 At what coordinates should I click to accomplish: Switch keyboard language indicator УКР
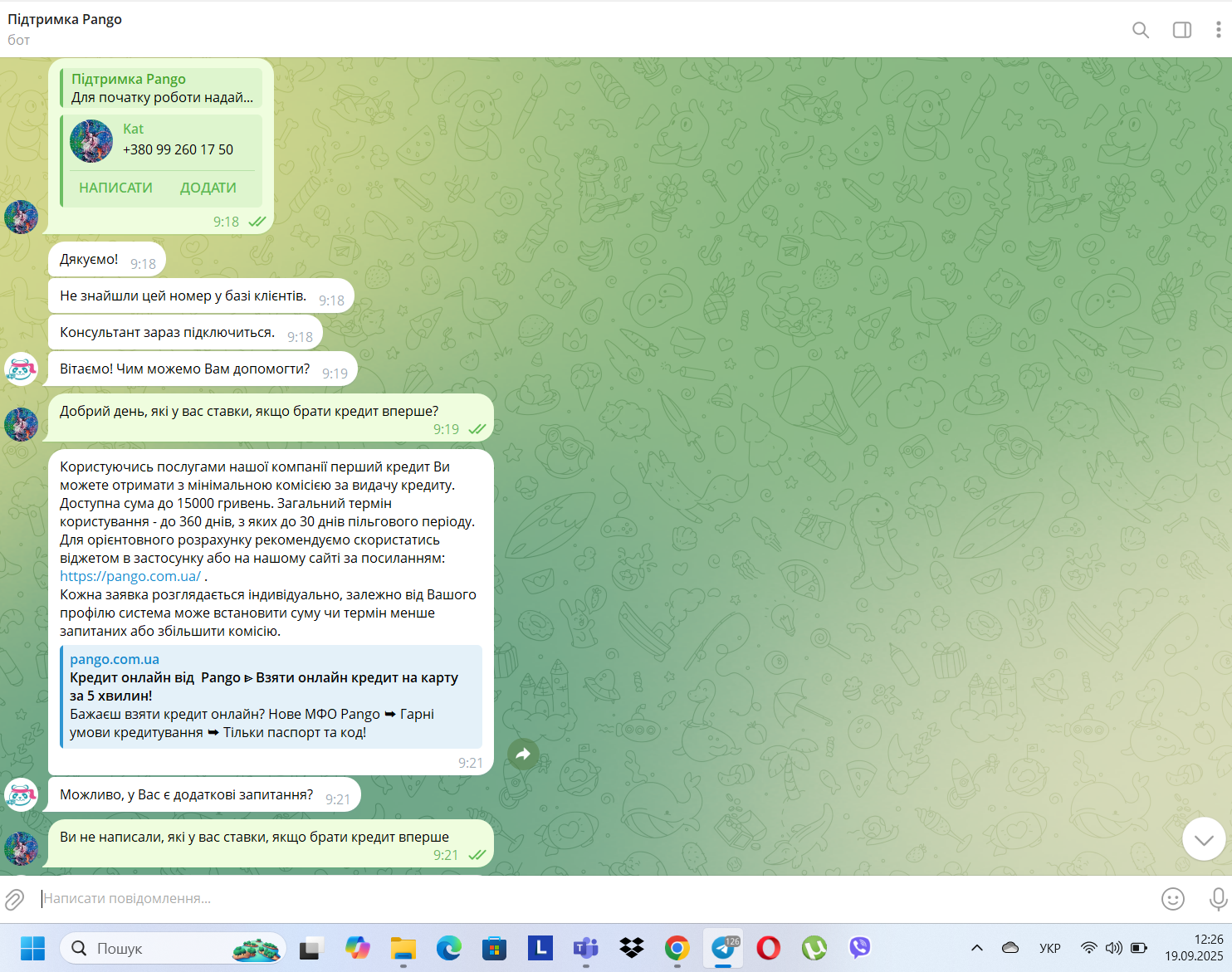coord(1050,948)
